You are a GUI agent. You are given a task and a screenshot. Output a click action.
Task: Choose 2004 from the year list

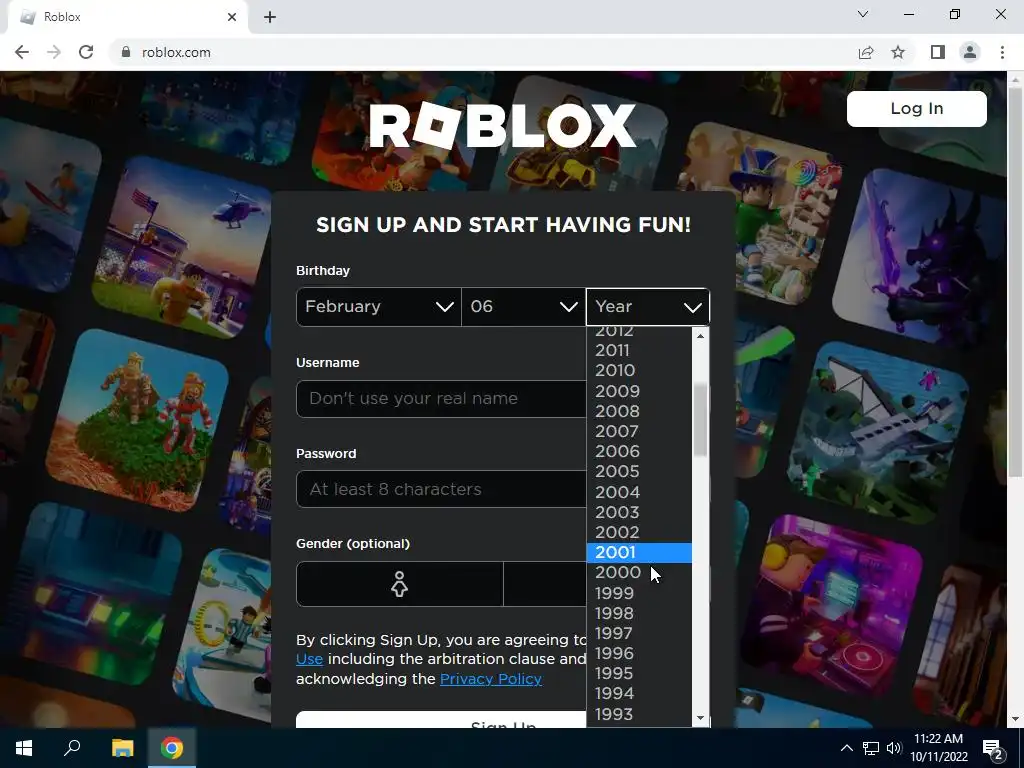click(x=639, y=492)
